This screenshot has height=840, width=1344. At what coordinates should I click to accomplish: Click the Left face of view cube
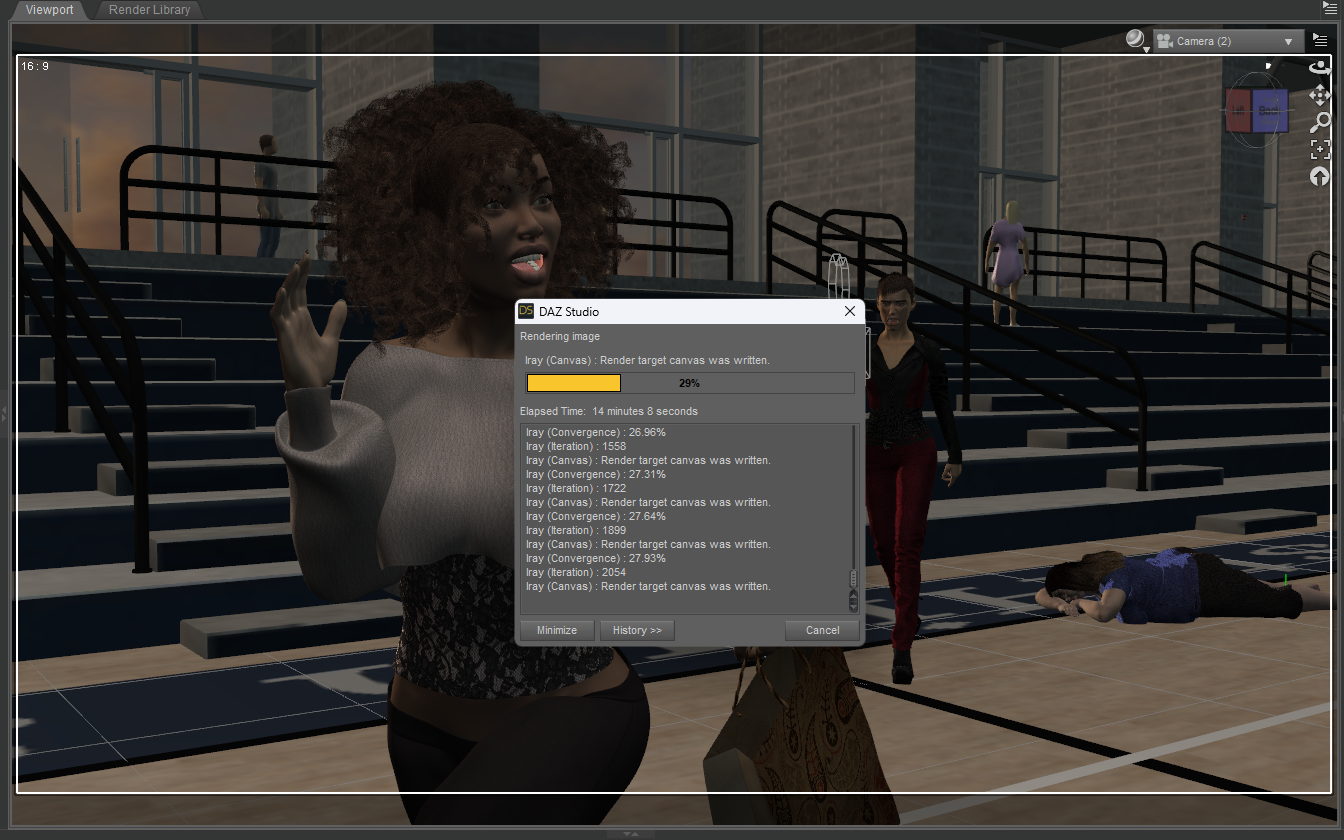pos(1240,111)
